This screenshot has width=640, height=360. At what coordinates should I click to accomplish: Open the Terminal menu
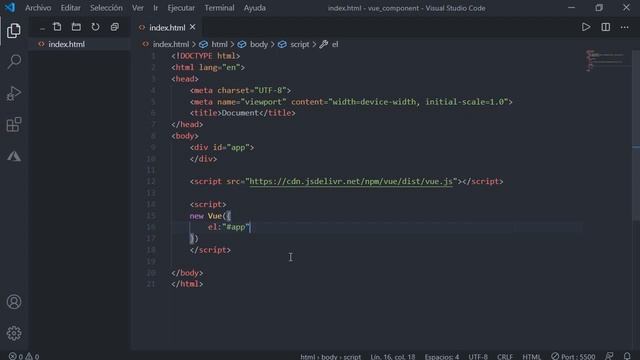tap(219, 8)
